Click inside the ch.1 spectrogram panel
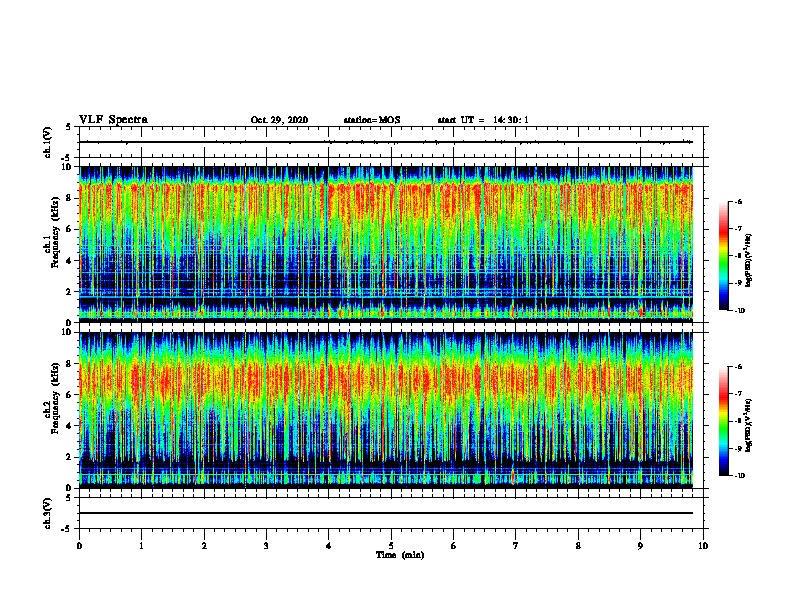The image size is (792, 612). tap(386, 244)
